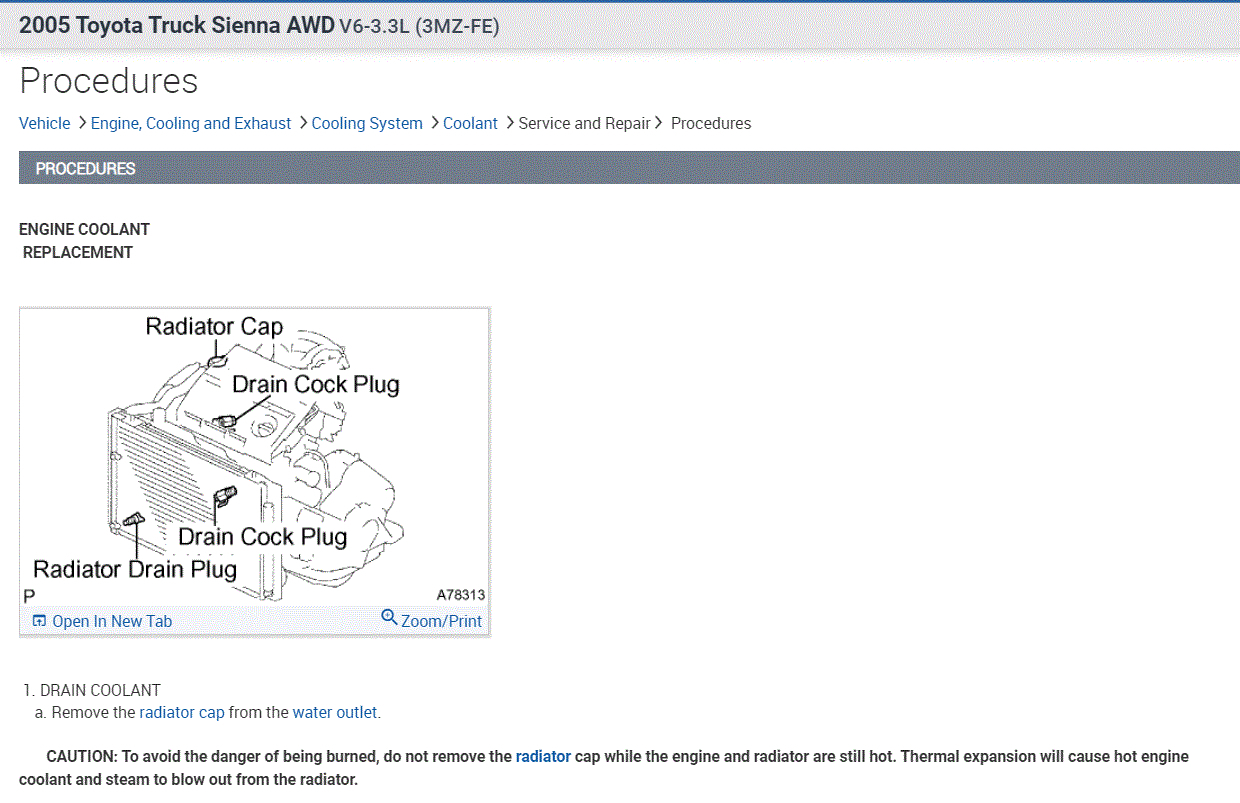Open the Zoom/Print link
This screenshot has height=803, width=1240.
[x=441, y=621]
